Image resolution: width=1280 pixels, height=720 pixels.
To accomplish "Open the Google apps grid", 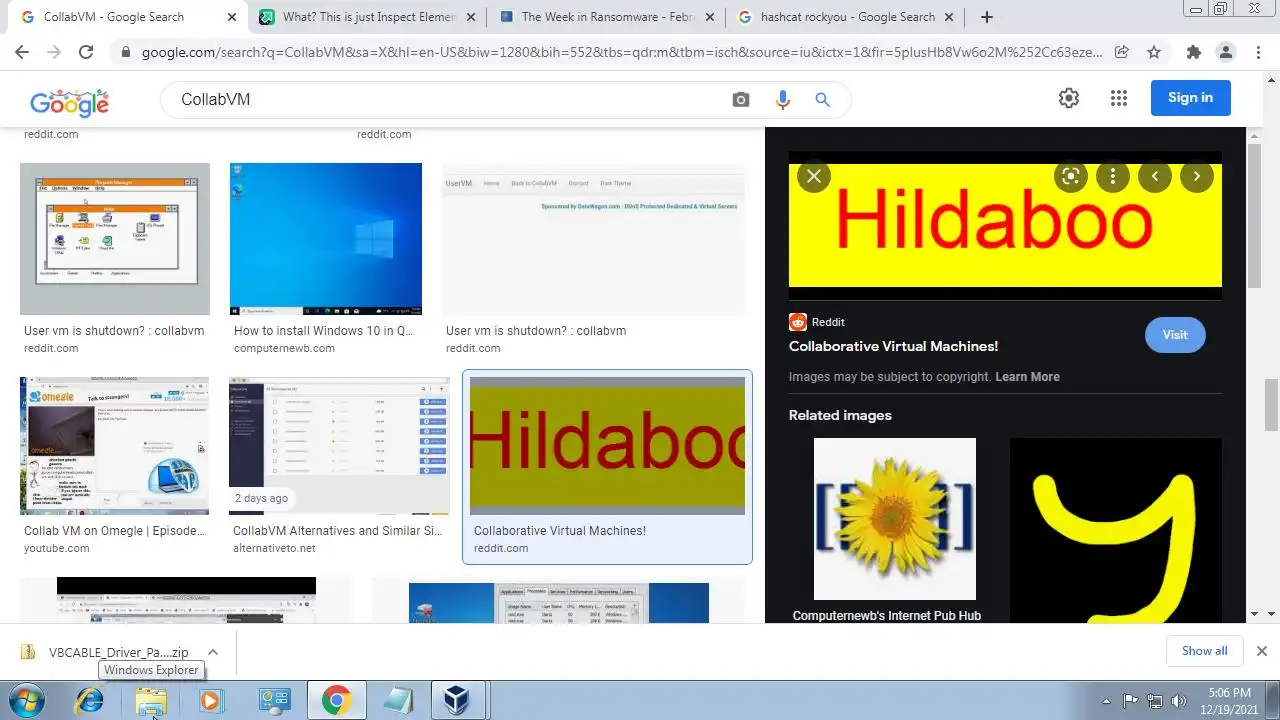I will click(1119, 98).
